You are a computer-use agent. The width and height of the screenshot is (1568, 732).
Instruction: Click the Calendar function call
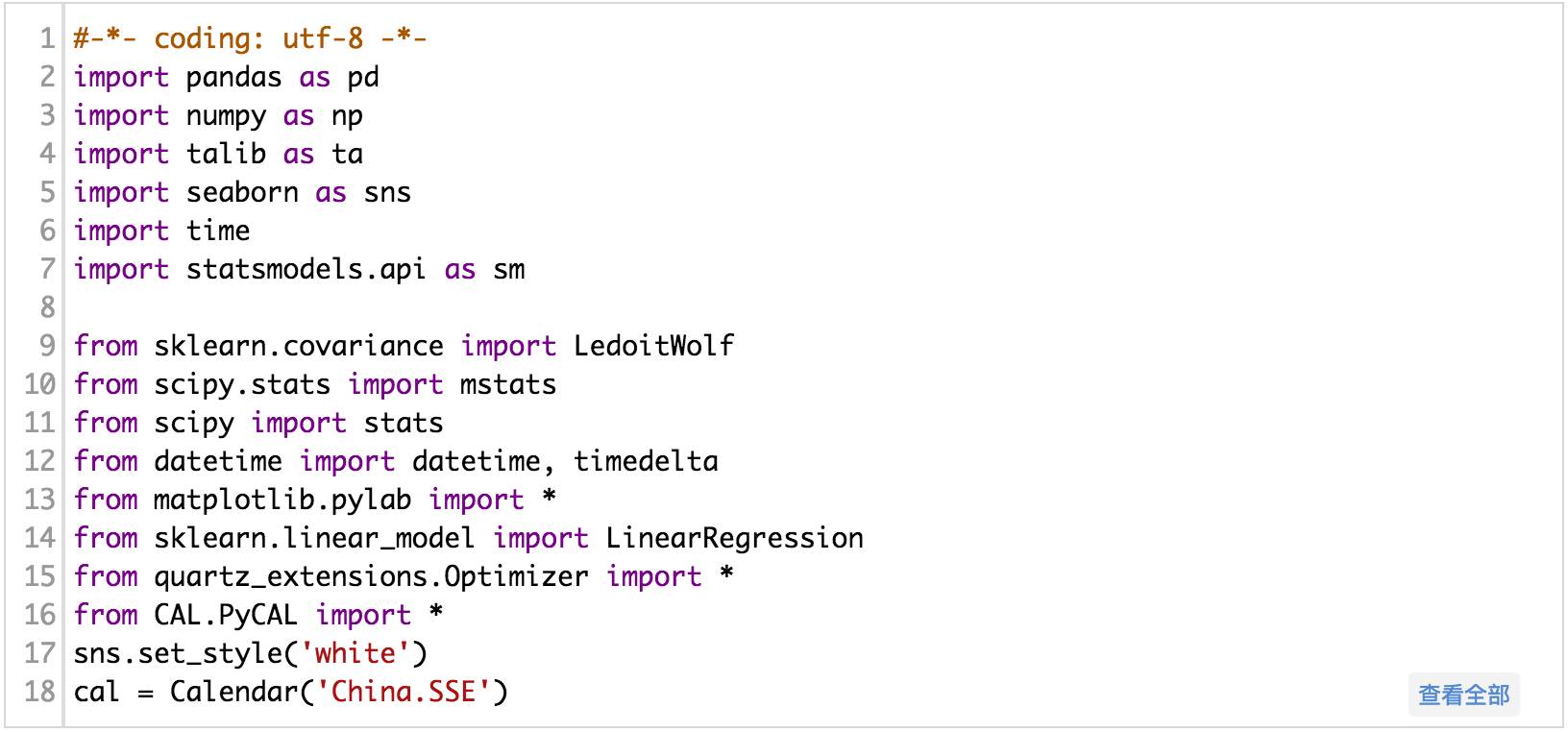coord(233,692)
